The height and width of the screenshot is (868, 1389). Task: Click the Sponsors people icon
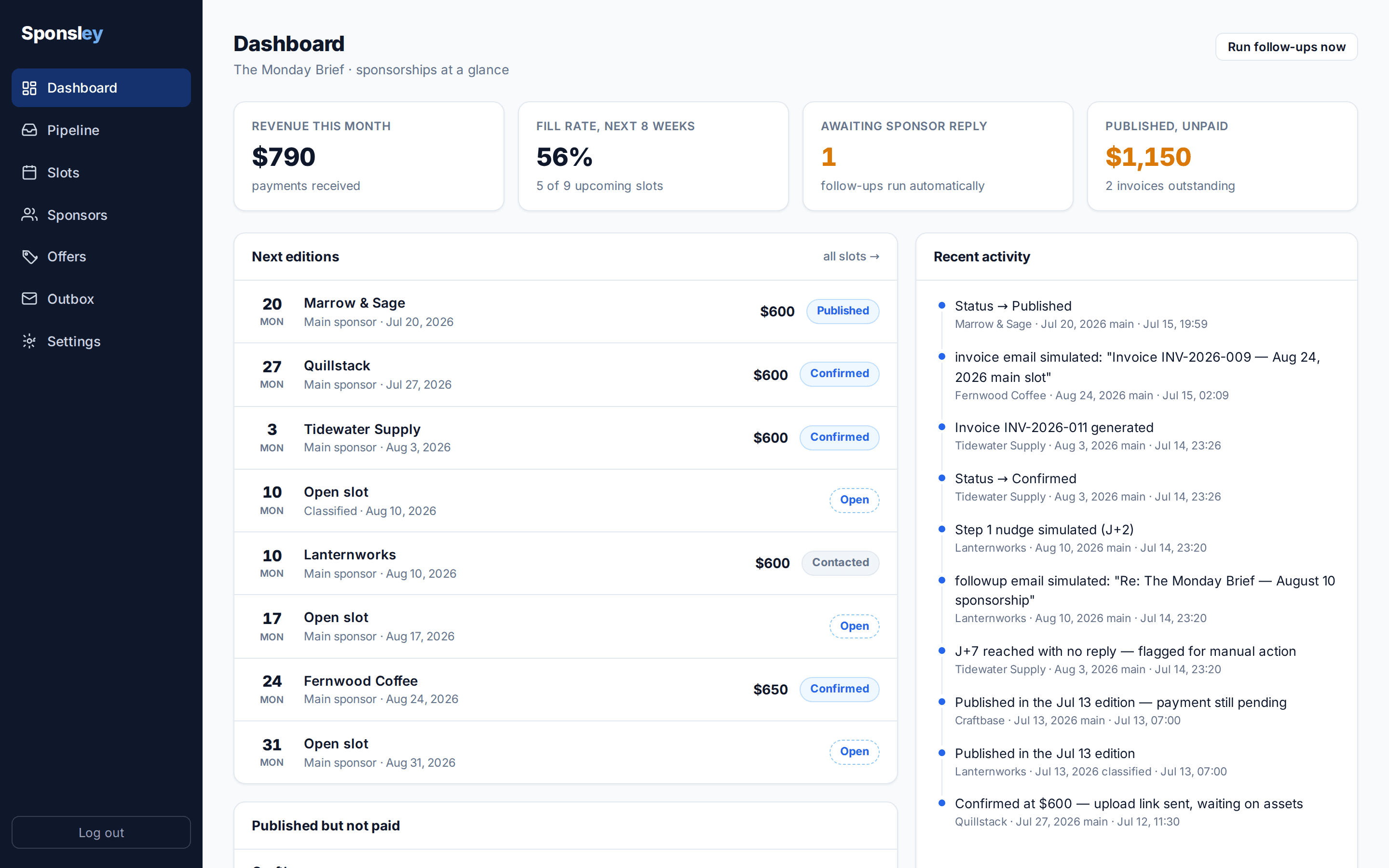(x=29, y=215)
